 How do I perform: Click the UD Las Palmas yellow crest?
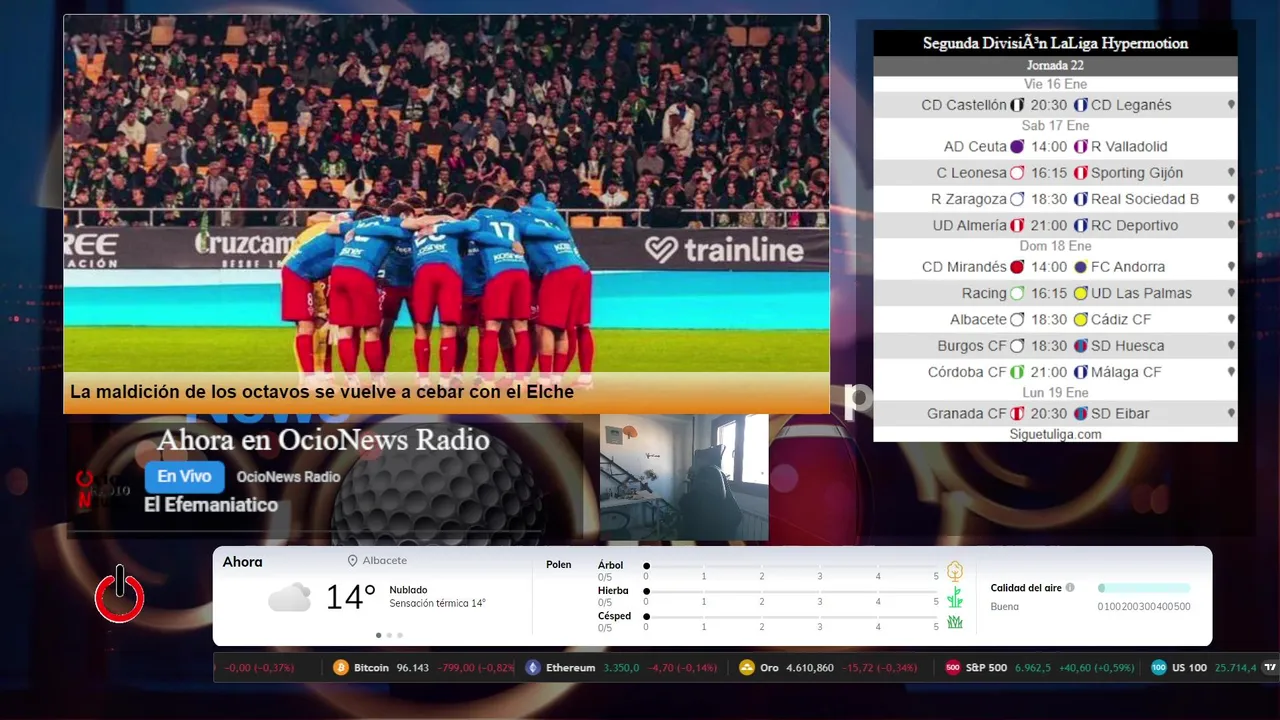pyautogui.click(x=1081, y=293)
